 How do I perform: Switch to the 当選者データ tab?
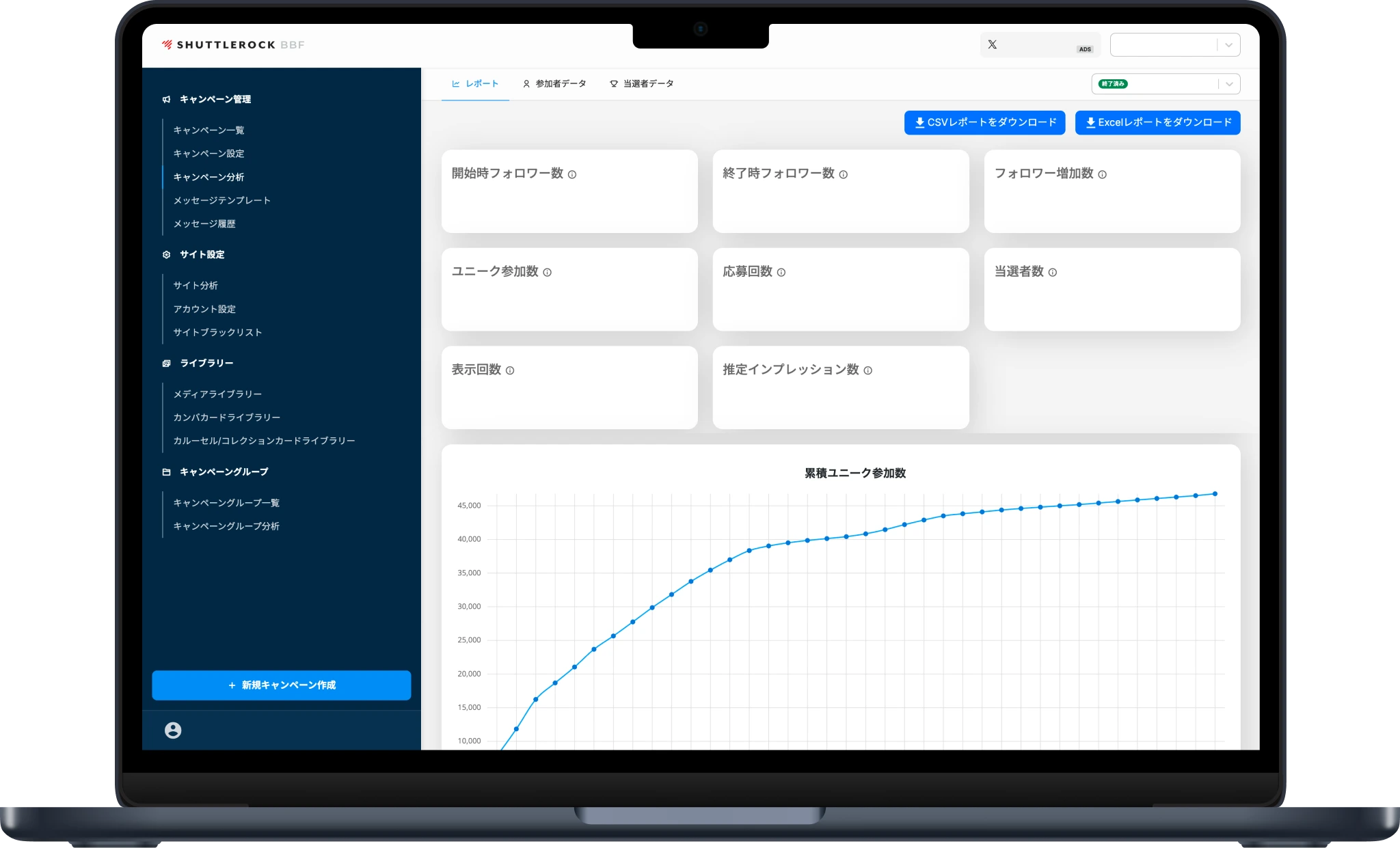[x=642, y=84]
